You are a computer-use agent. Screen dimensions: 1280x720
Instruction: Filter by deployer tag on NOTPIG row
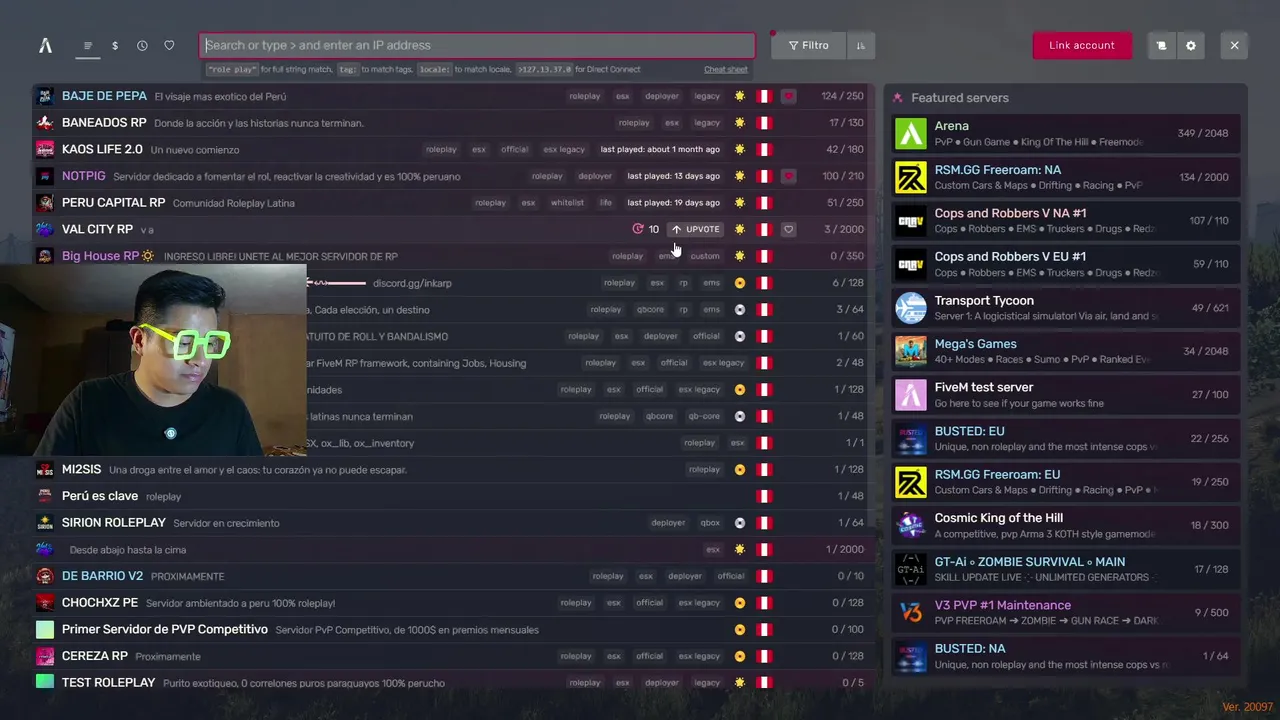point(595,176)
